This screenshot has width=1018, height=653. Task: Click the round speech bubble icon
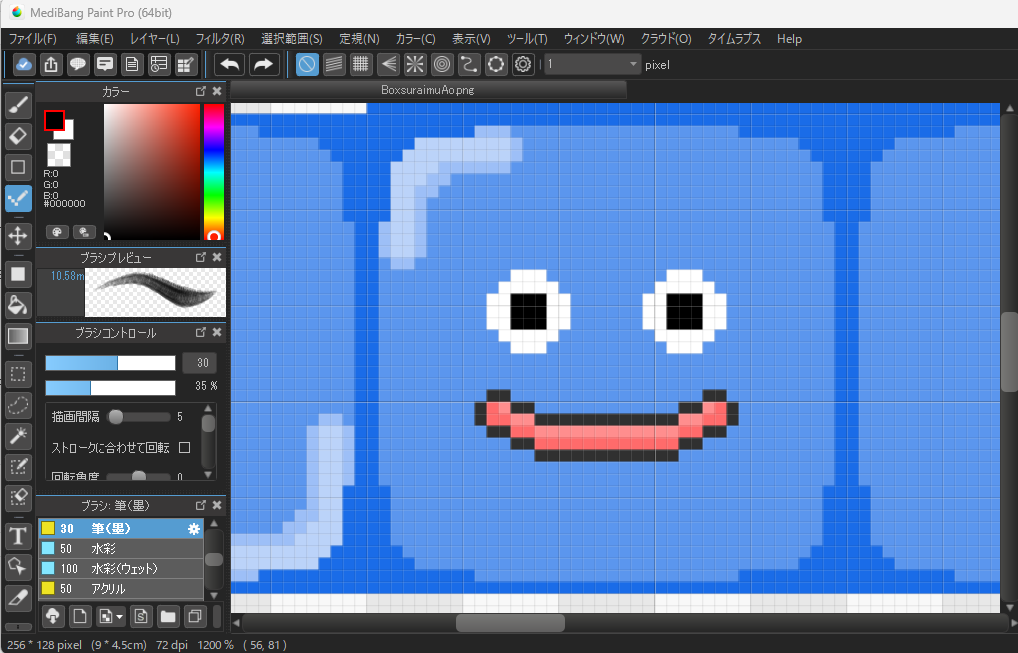click(x=78, y=64)
